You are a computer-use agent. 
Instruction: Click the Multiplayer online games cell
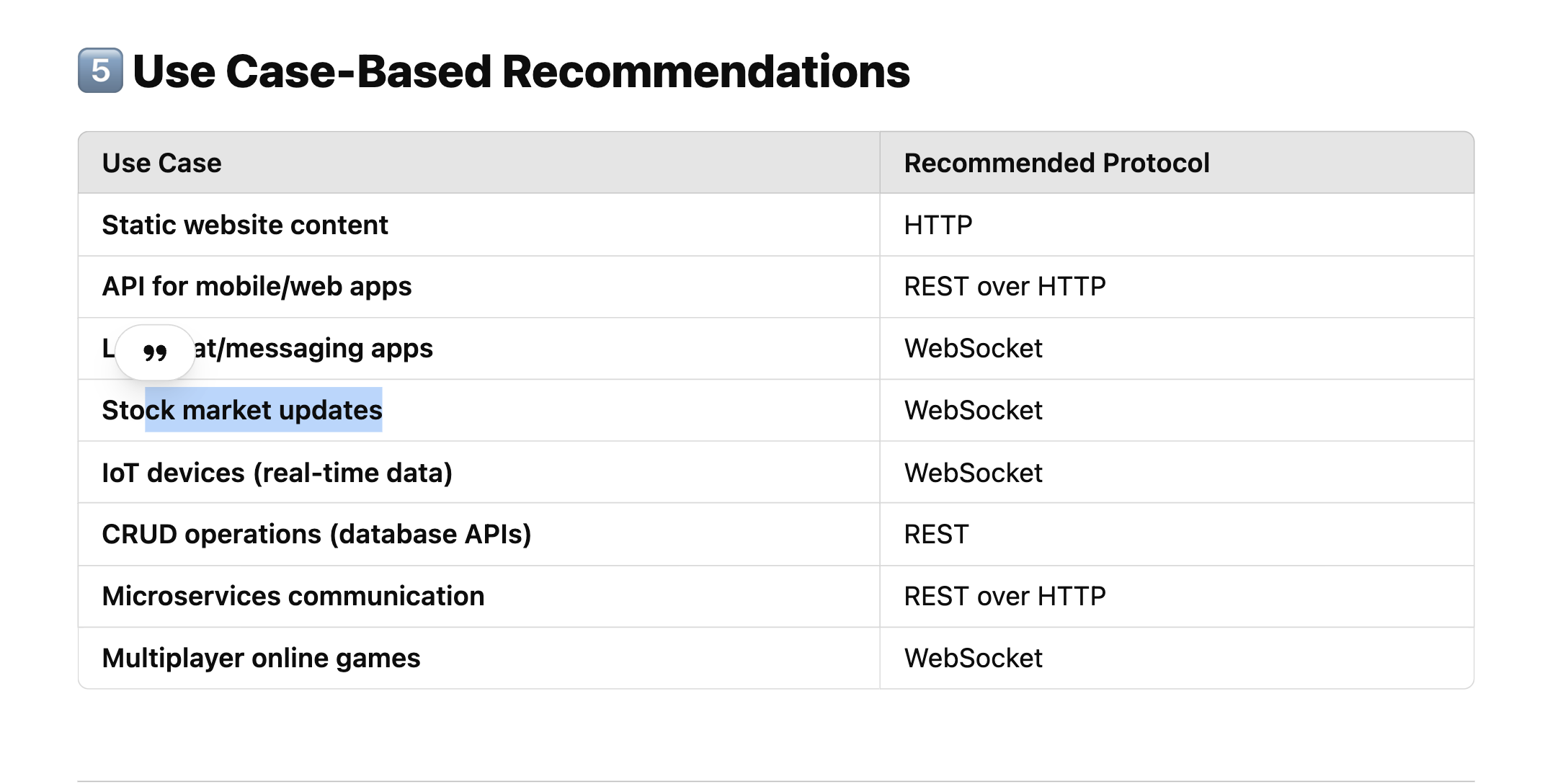(x=261, y=659)
